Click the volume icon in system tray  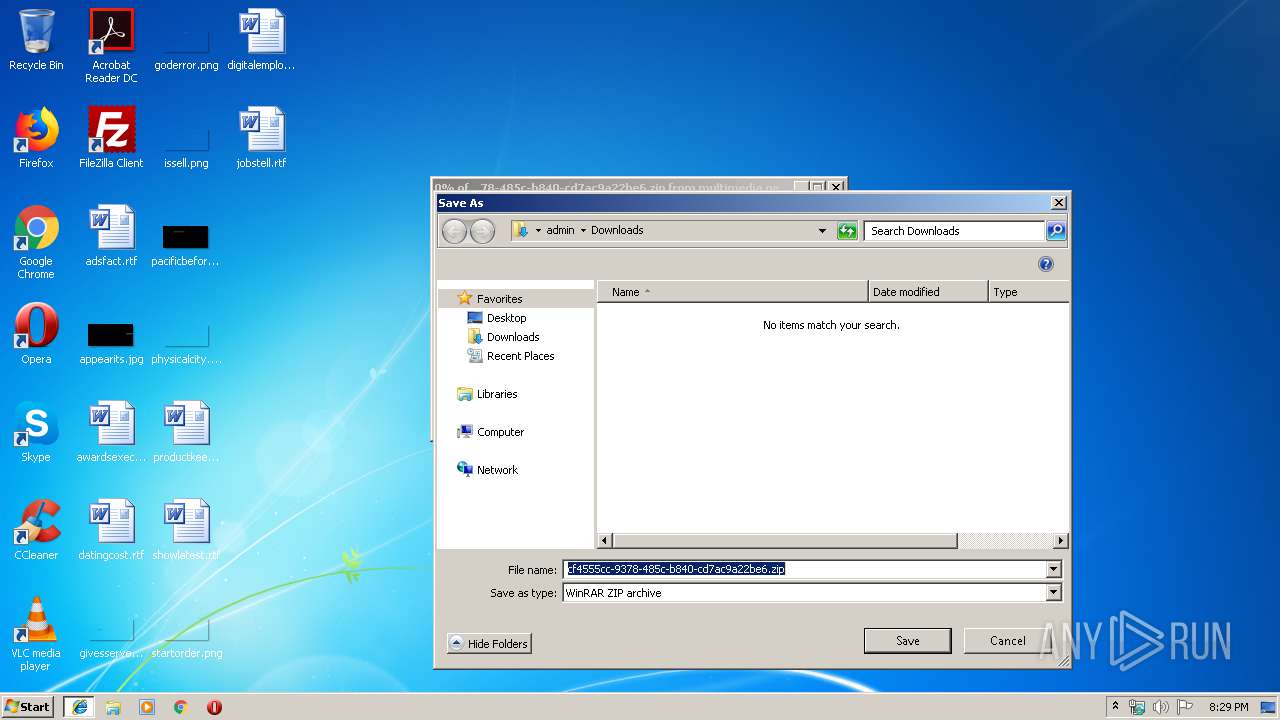point(1161,707)
